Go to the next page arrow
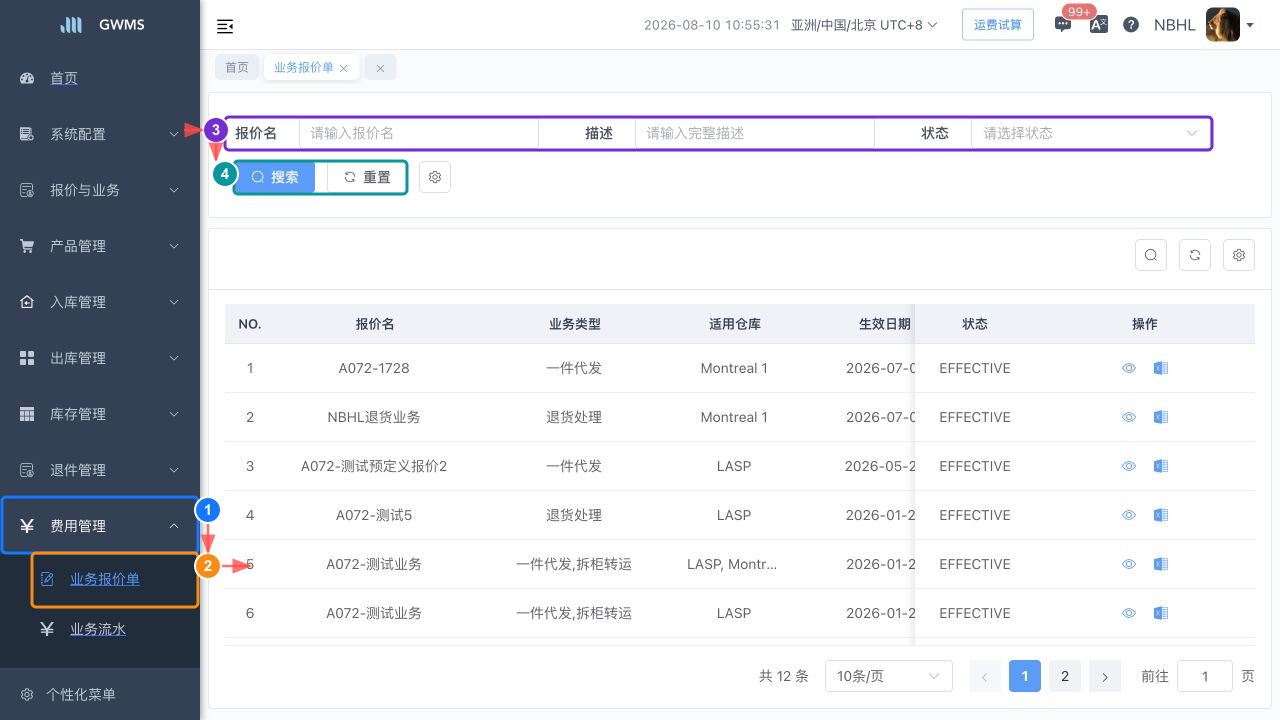Screen dimensions: 1280x720 [x=1105, y=676]
